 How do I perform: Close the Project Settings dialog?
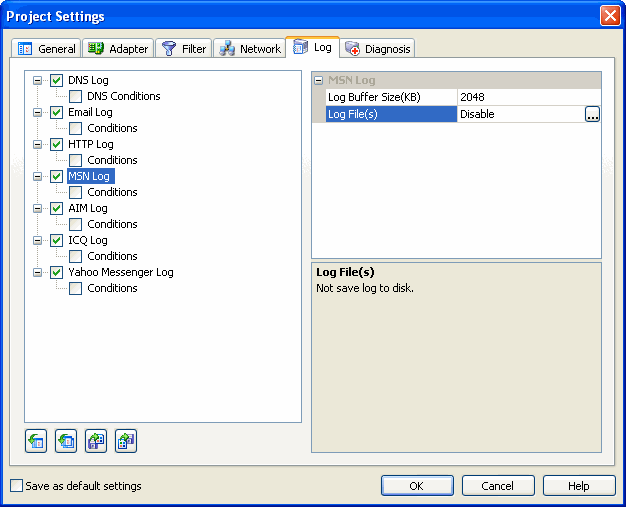pos(610,16)
